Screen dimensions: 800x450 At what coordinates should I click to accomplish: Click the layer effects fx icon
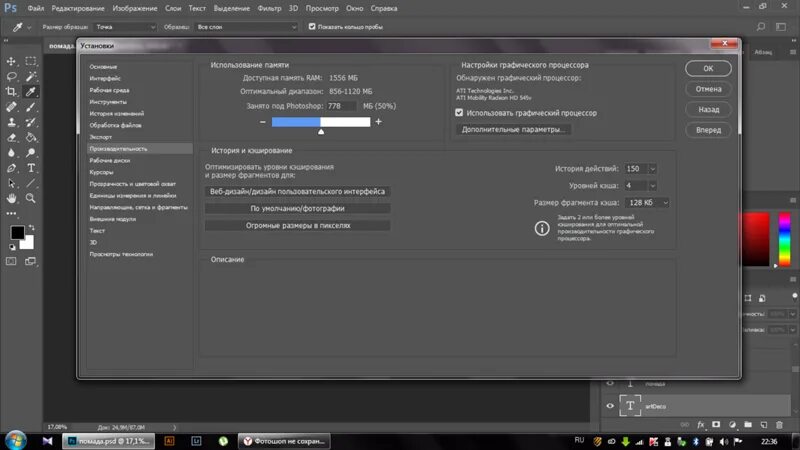coord(701,424)
